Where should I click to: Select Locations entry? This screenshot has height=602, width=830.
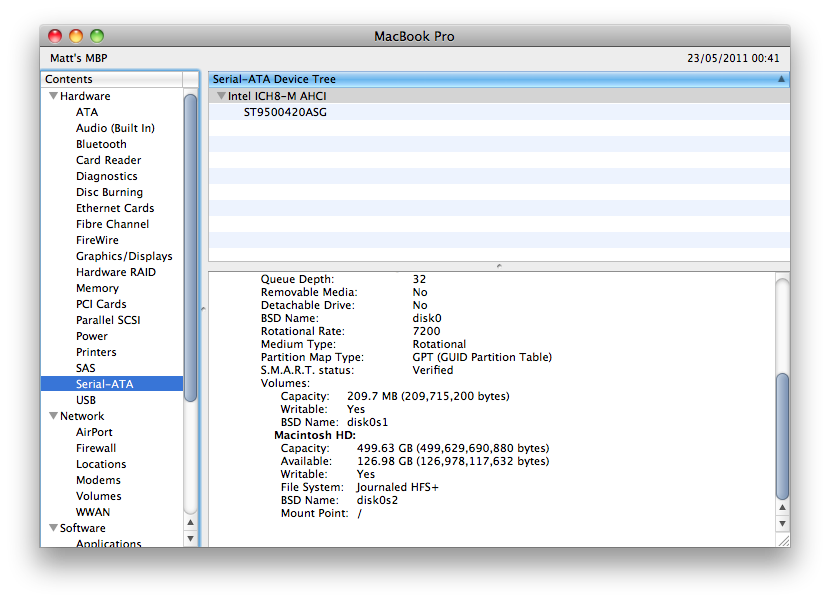point(101,464)
